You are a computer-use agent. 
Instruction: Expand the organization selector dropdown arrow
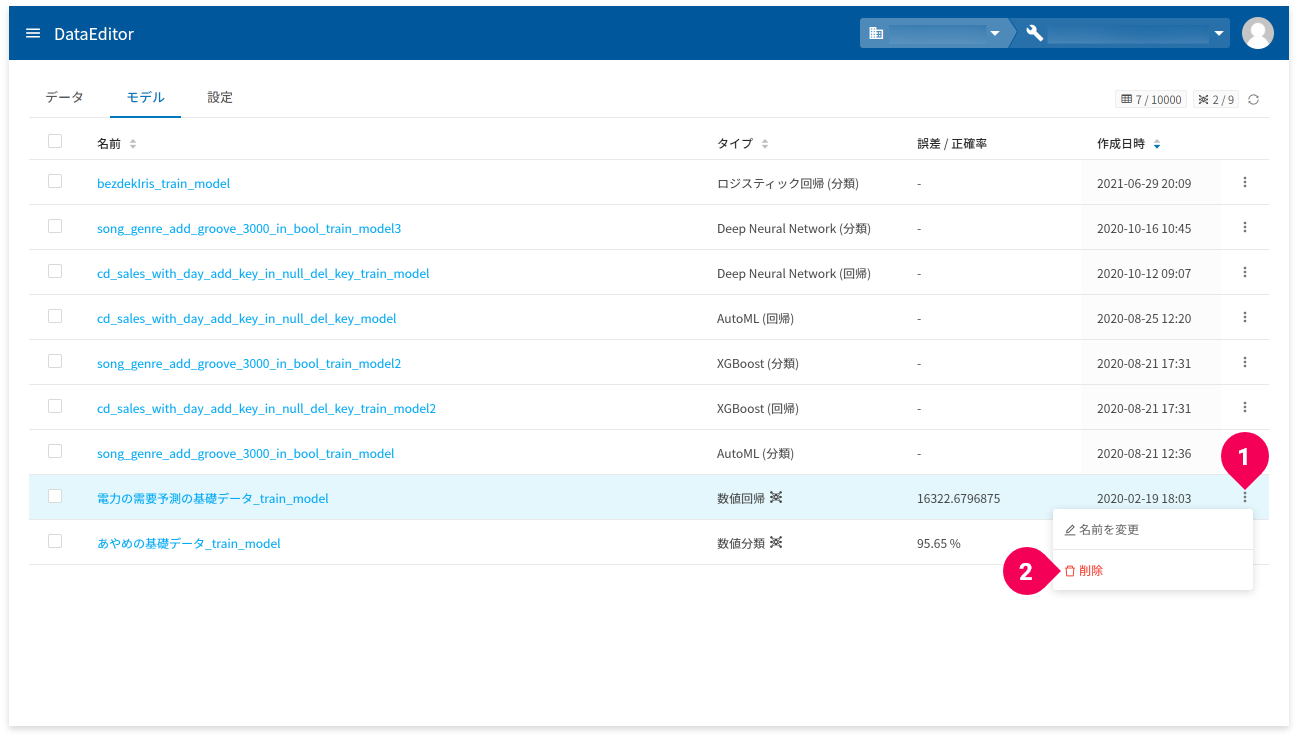tap(994, 34)
